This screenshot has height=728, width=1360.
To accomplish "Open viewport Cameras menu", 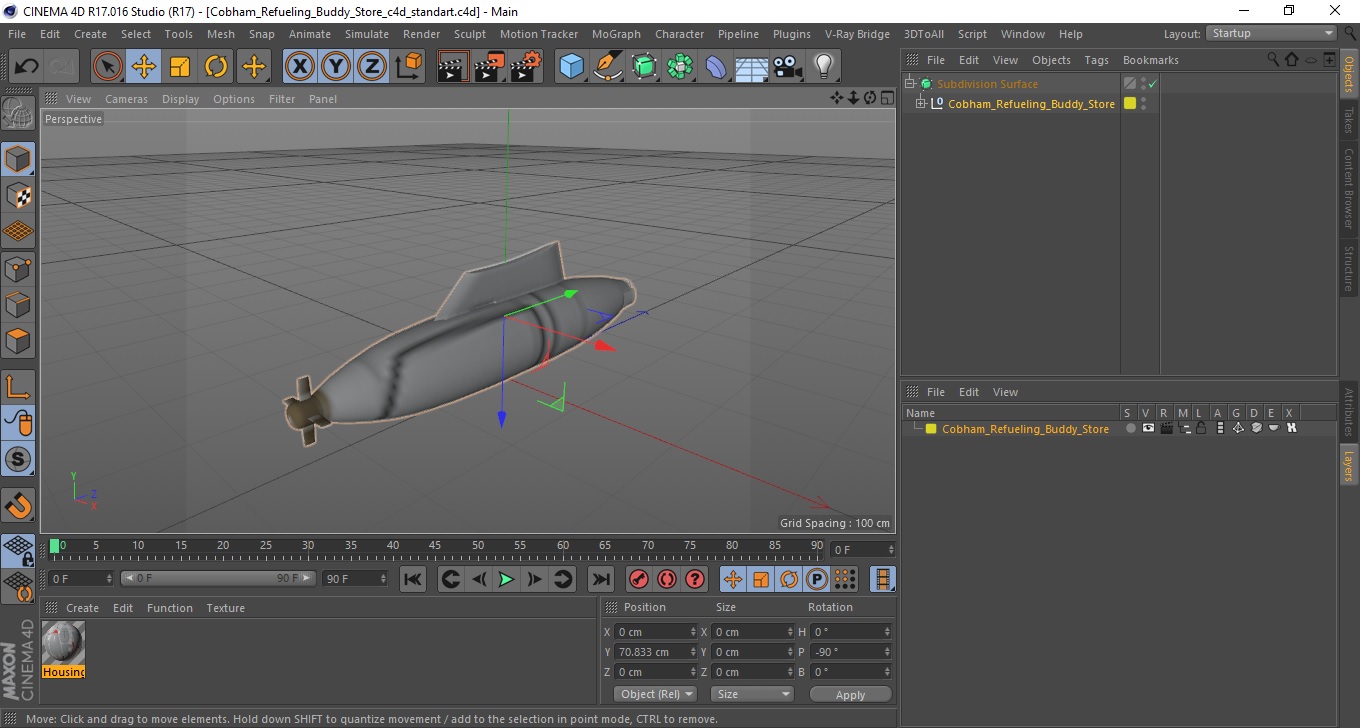I will point(126,99).
